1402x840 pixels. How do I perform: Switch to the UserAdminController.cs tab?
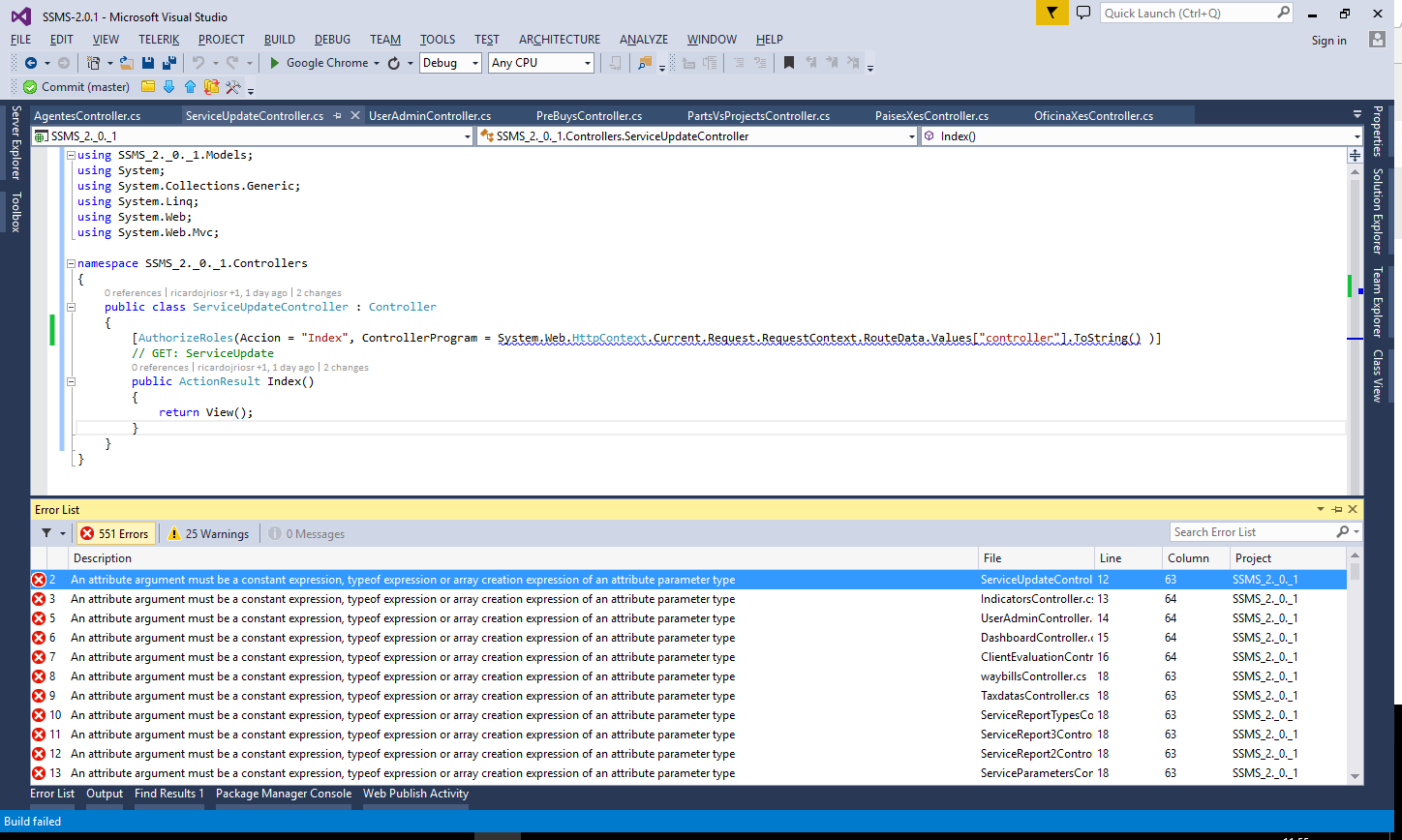tap(430, 116)
